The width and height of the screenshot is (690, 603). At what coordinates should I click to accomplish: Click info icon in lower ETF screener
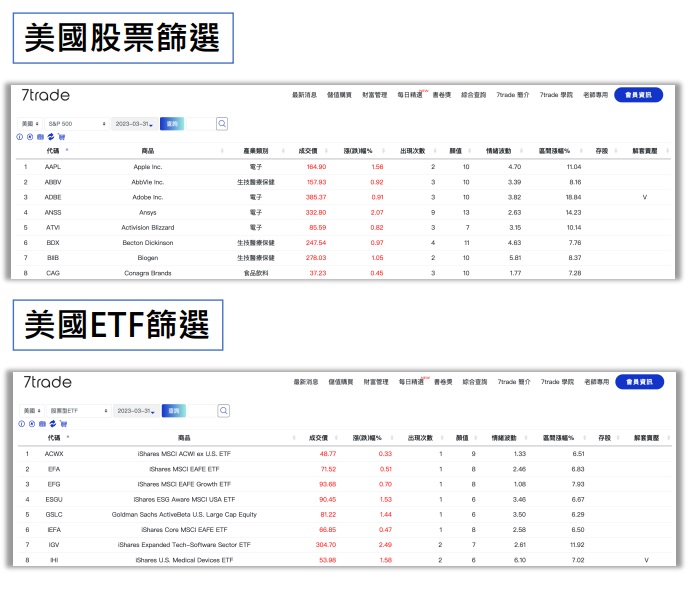pyautogui.click(x=21, y=424)
